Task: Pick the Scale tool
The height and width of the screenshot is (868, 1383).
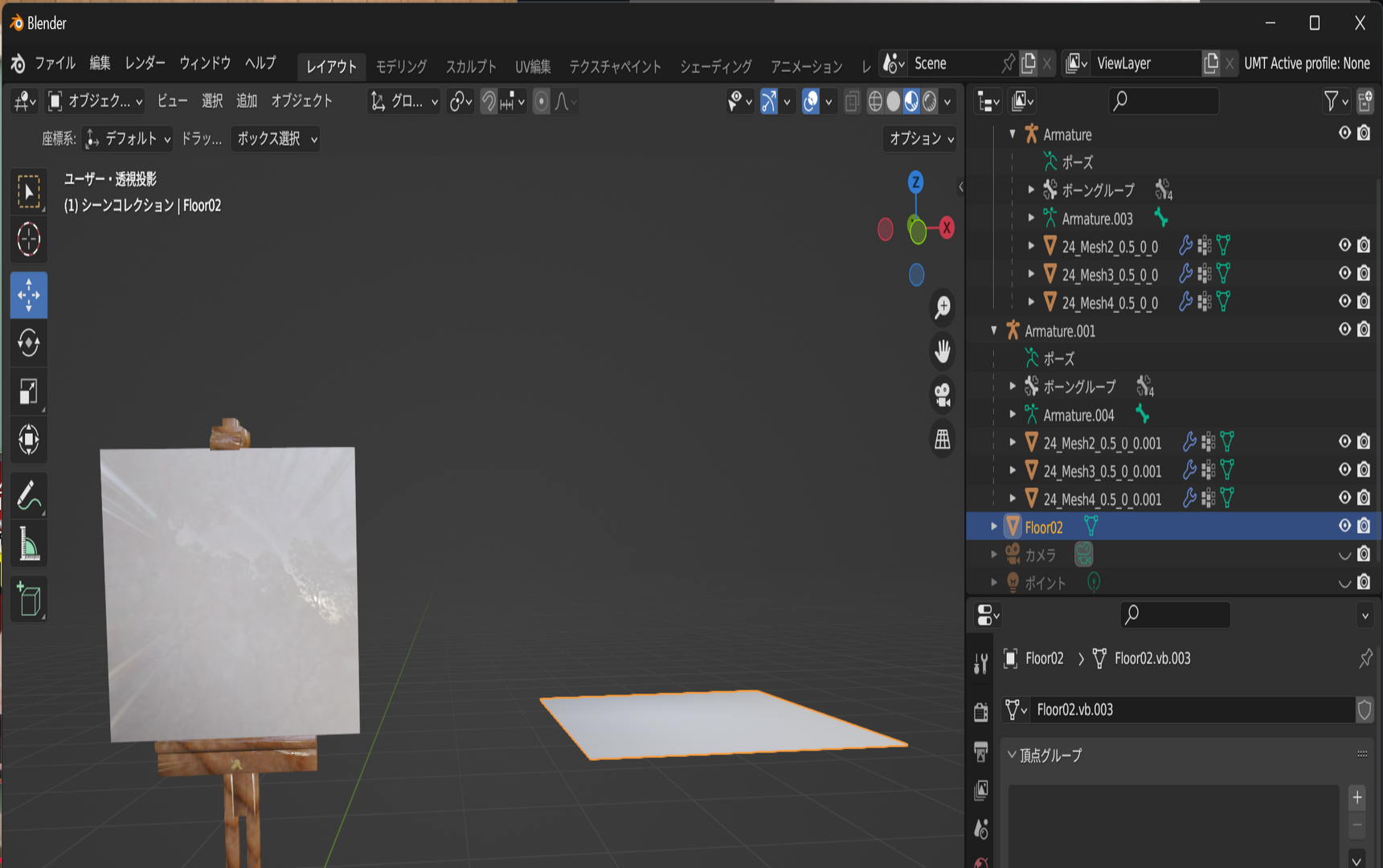Action: tap(29, 391)
